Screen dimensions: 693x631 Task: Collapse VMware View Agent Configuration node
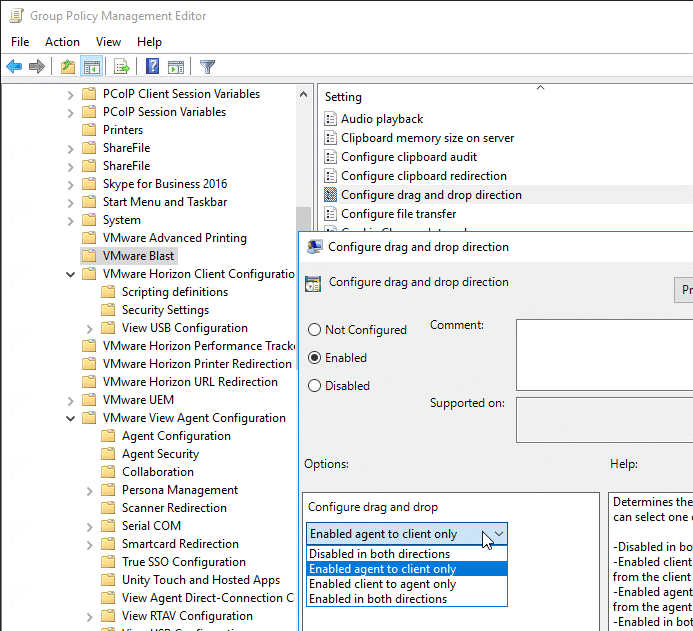[x=70, y=418]
